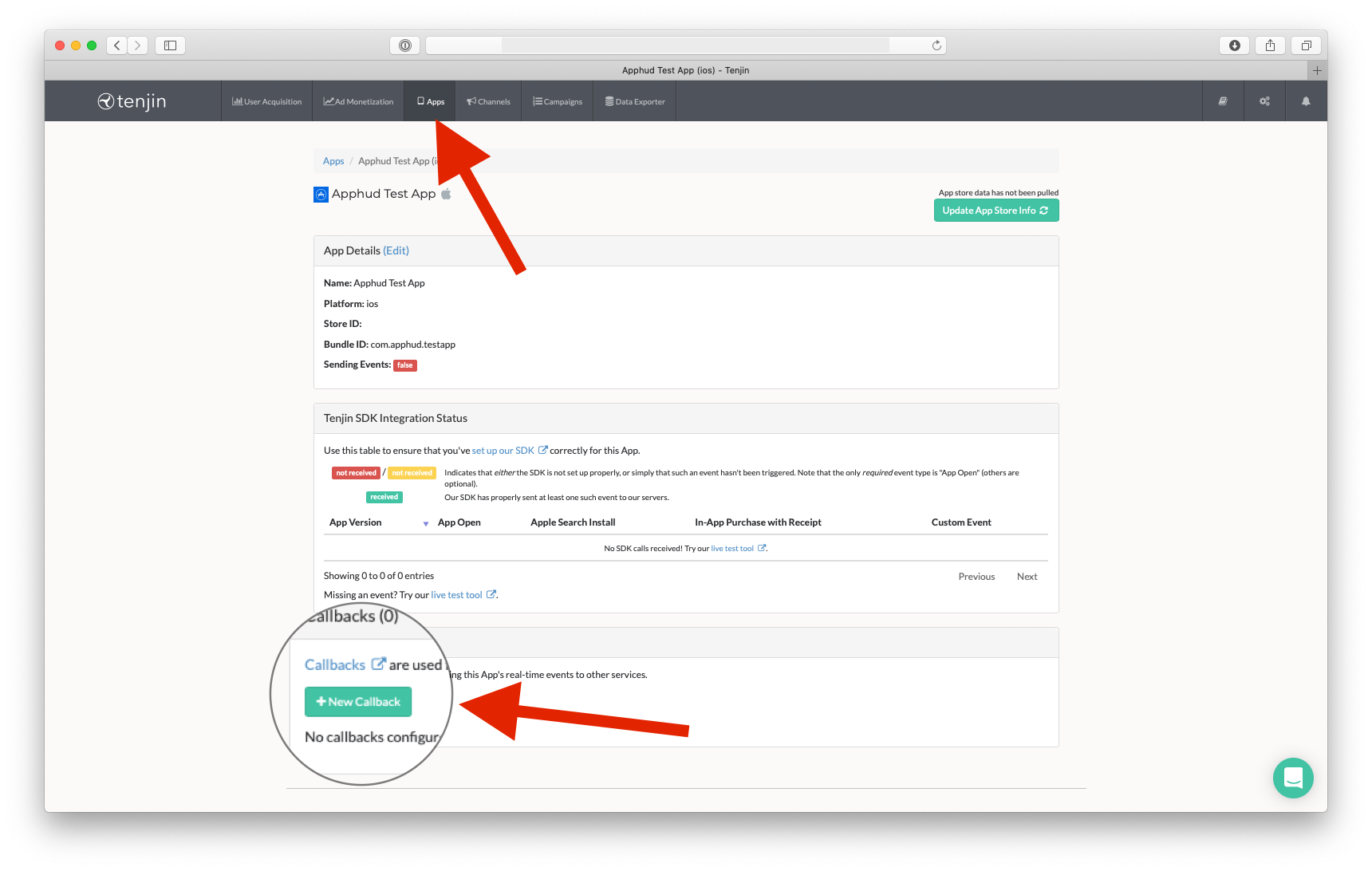
Task: Click In-App Purchase with Receipt header
Action: pyautogui.click(x=758, y=522)
